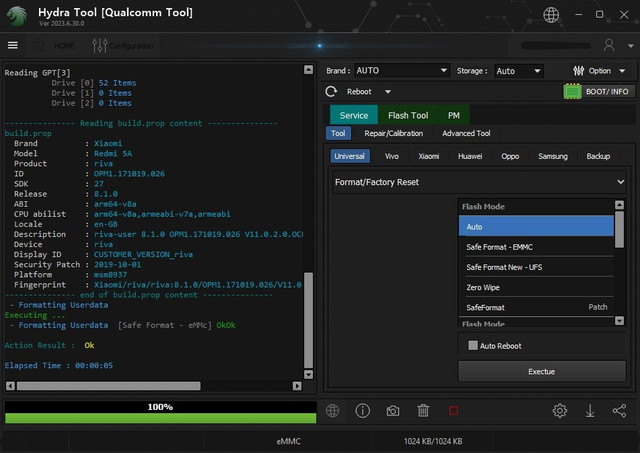Open the Advanced Tool sub-tab

pyautogui.click(x=466, y=133)
